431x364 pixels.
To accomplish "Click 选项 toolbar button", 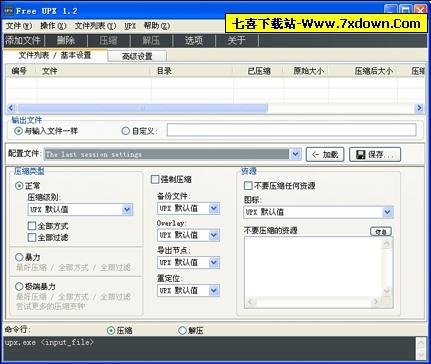I will [194, 41].
